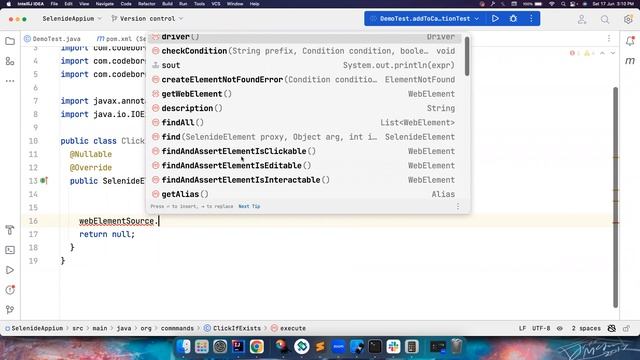Select findAndAssertElementIsInteractable() suggestion
Screen dimensions: 640x360
304,180
